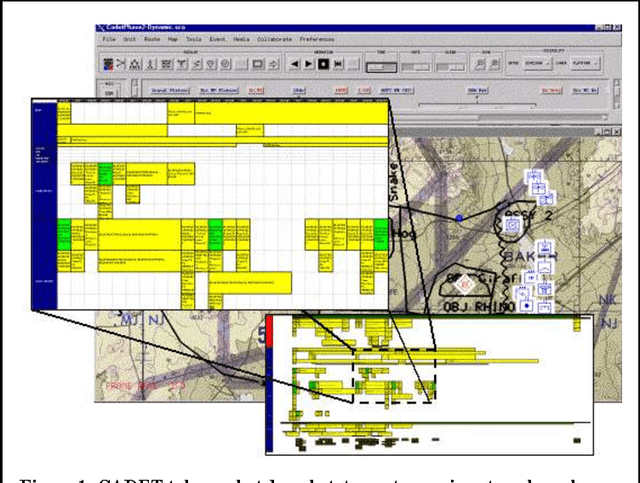Click the blue event button above timeline pointer

click(477, 90)
